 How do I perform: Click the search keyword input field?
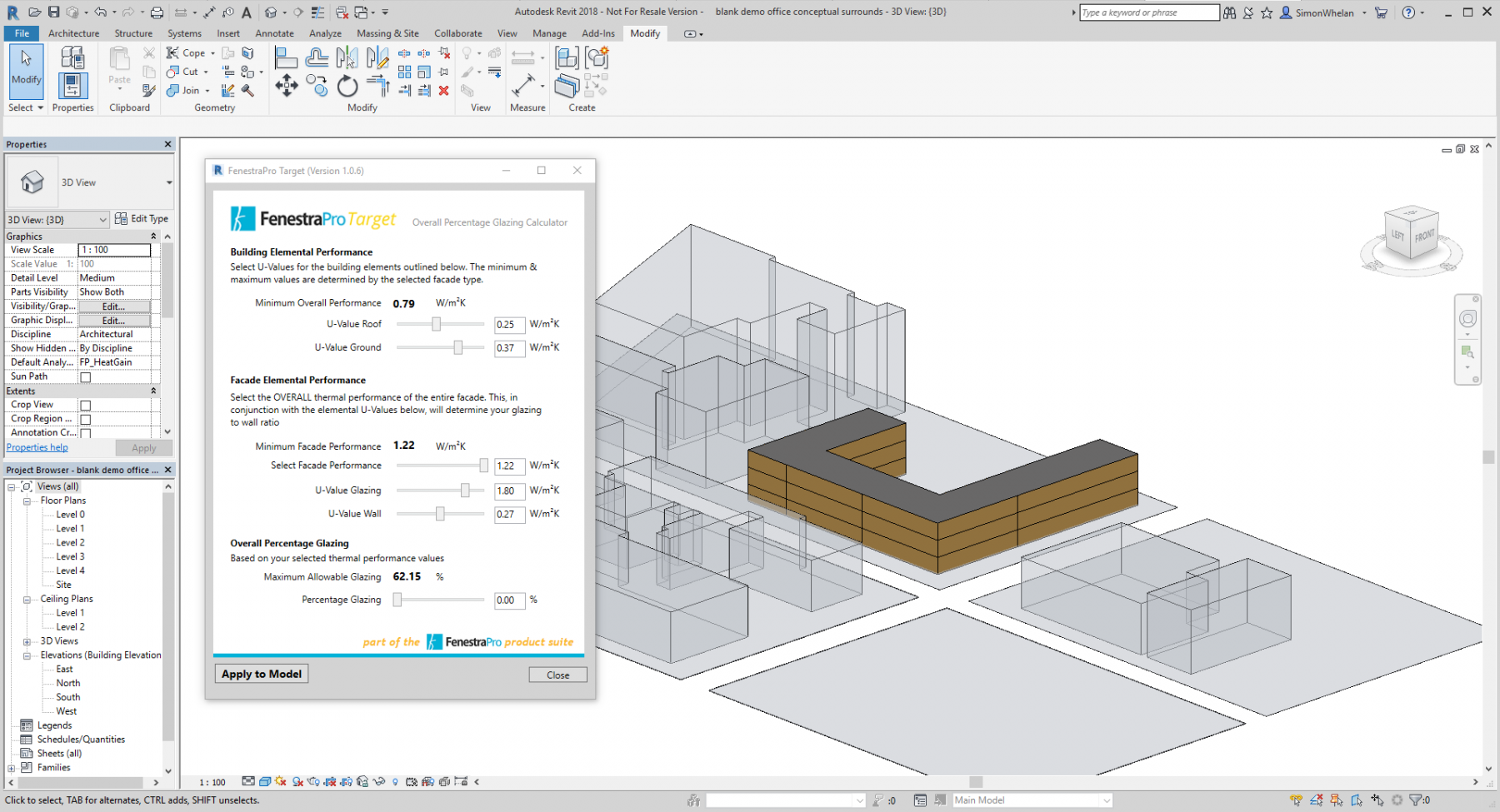tap(1149, 12)
